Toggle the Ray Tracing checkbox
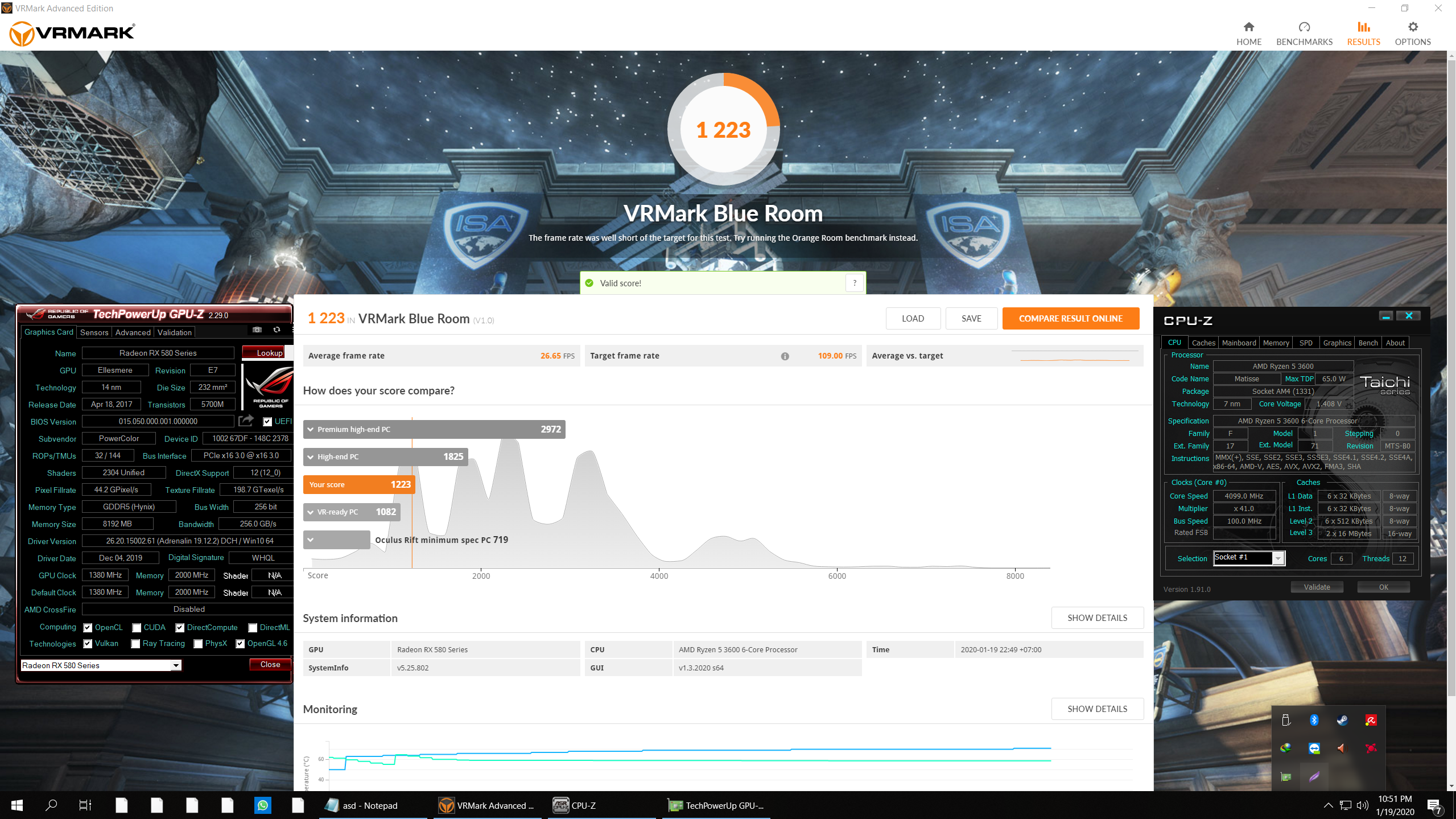 [135, 644]
